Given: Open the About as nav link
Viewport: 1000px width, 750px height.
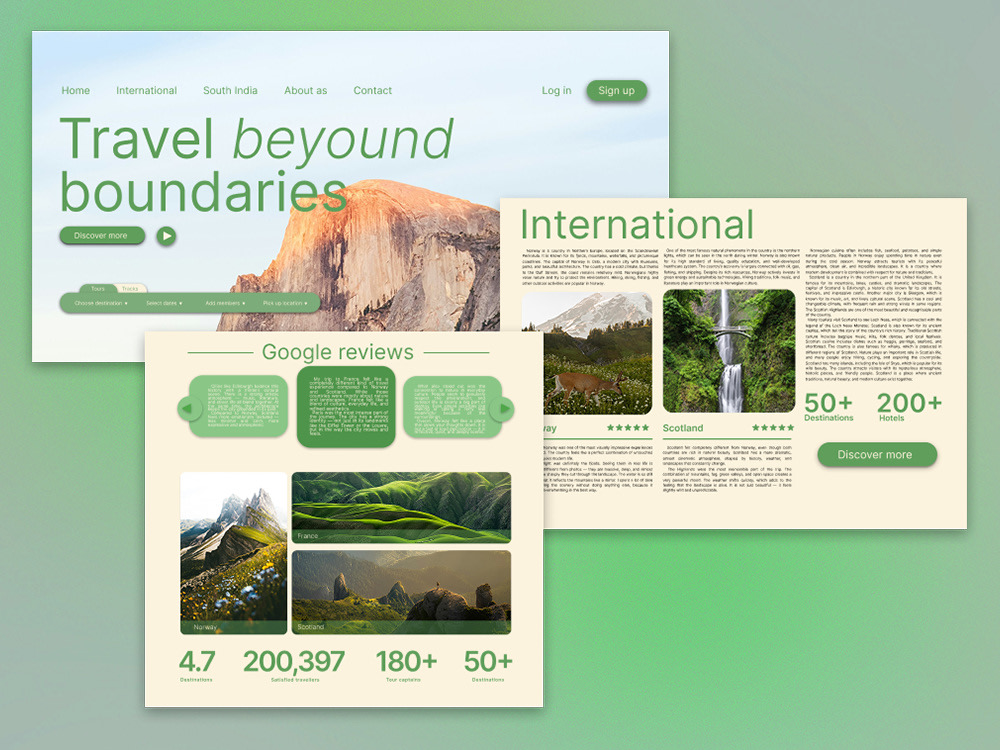Looking at the screenshot, I should point(305,91).
